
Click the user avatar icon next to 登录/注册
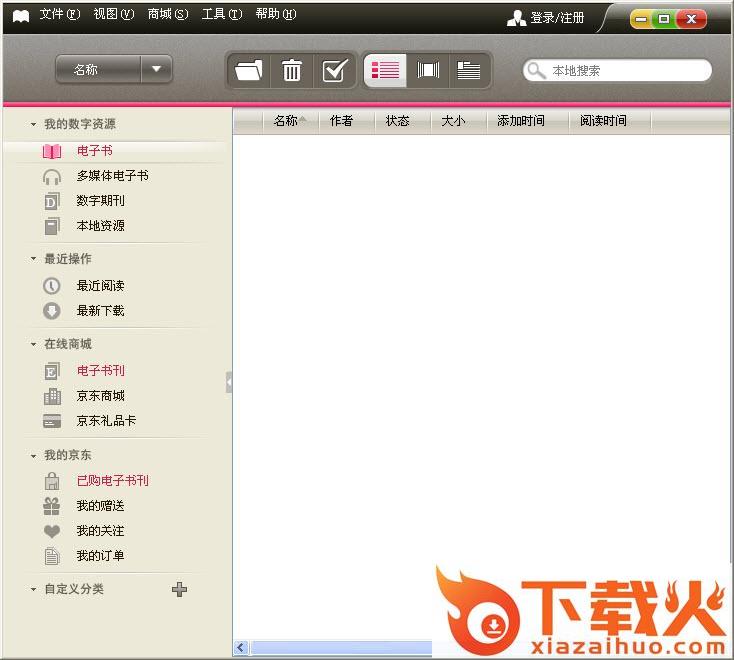(x=516, y=18)
